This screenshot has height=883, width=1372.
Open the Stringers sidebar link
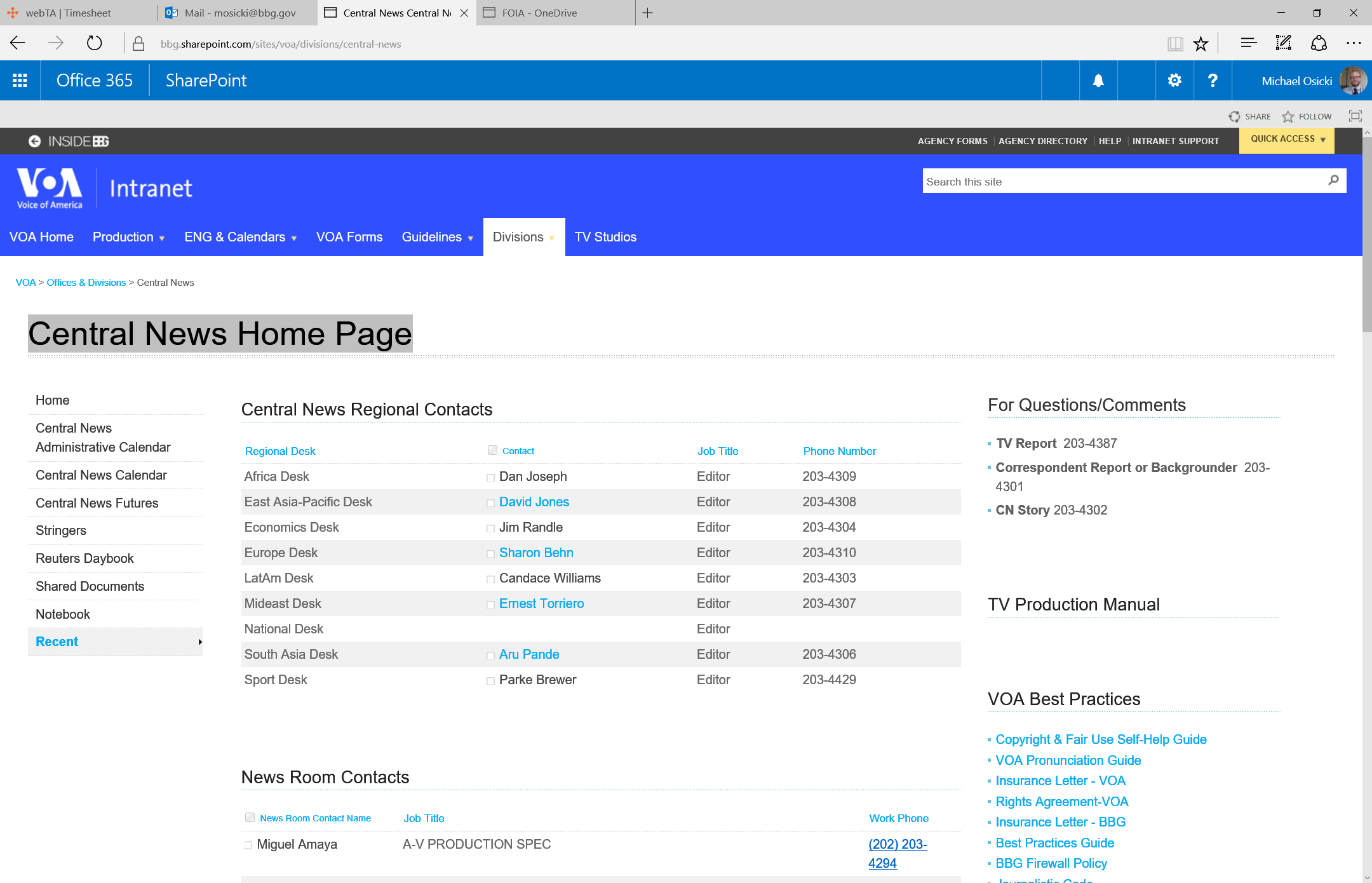click(x=61, y=530)
